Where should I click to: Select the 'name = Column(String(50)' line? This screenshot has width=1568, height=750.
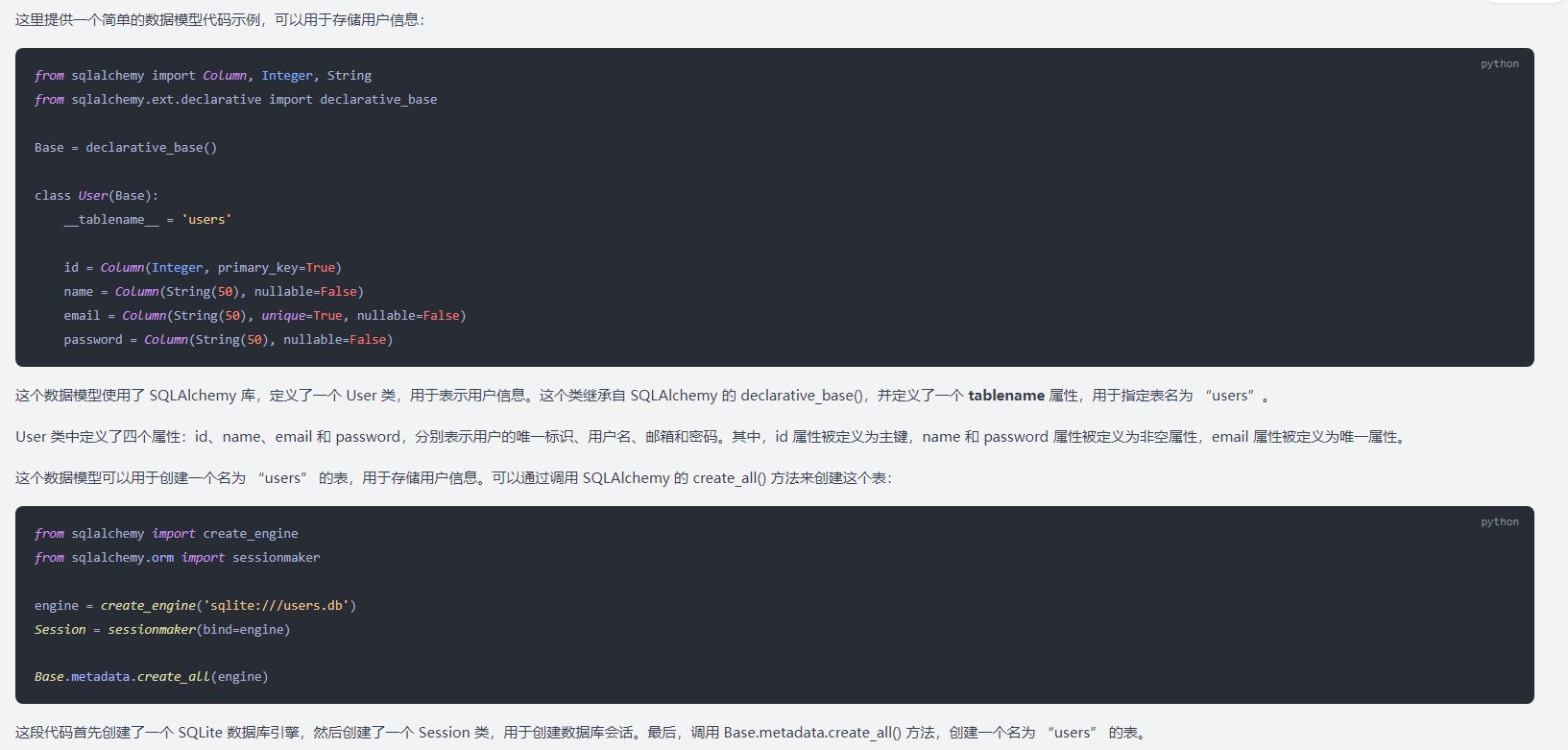point(213,292)
